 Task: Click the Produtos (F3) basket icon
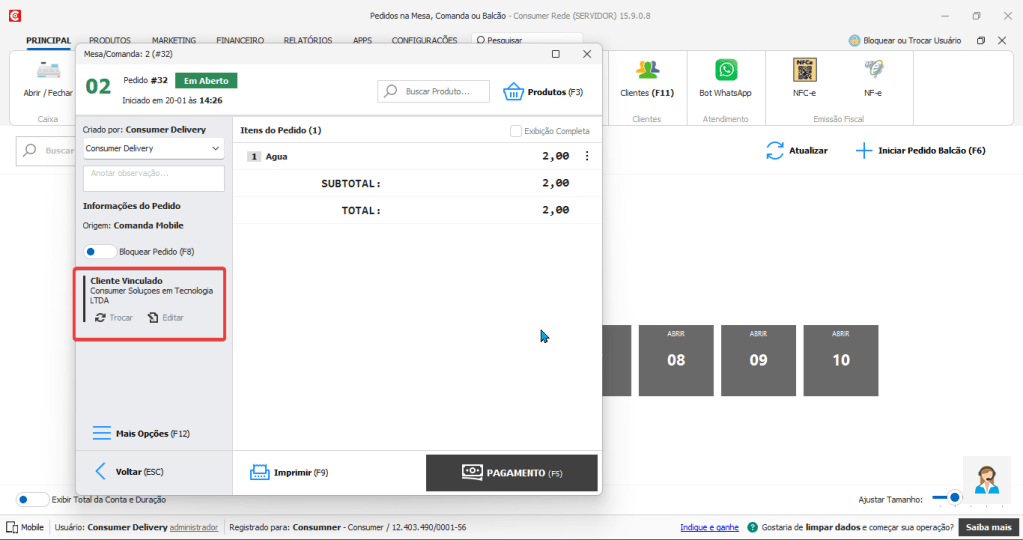514,92
